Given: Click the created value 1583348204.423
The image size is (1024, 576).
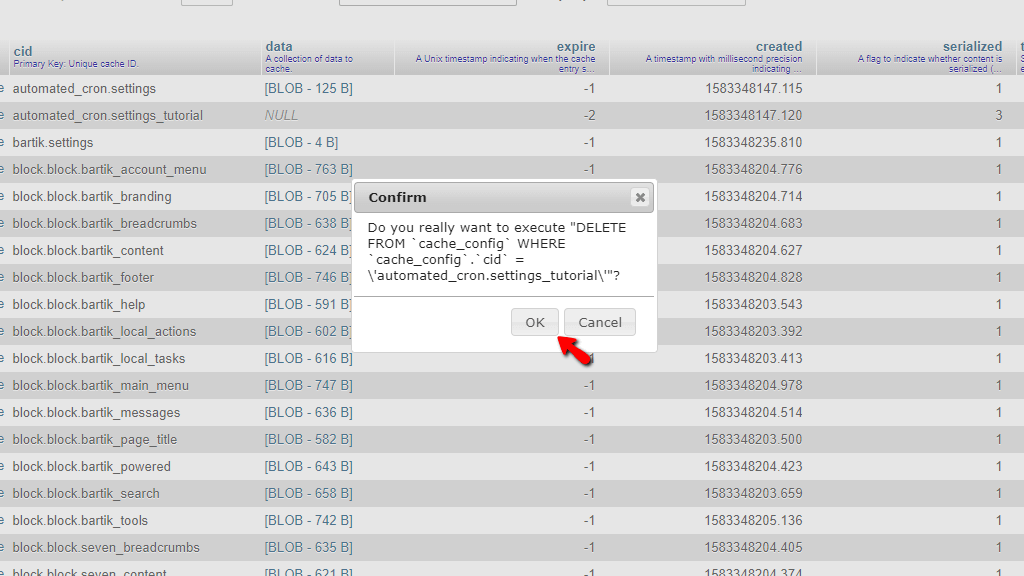Looking at the screenshot, I should [x=754, y=467].
